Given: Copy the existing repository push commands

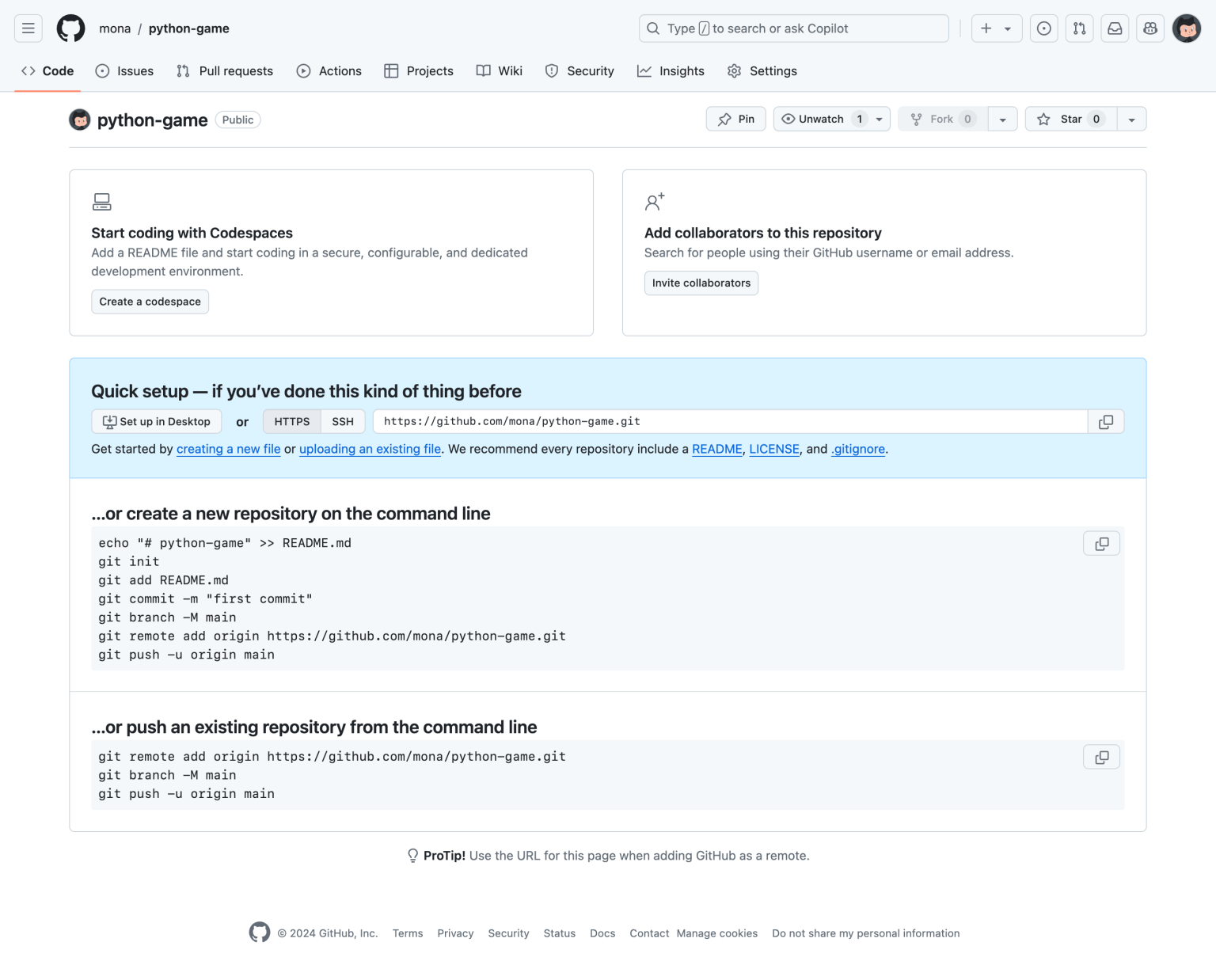Looking at the screenshot, I should point(1101,756).
